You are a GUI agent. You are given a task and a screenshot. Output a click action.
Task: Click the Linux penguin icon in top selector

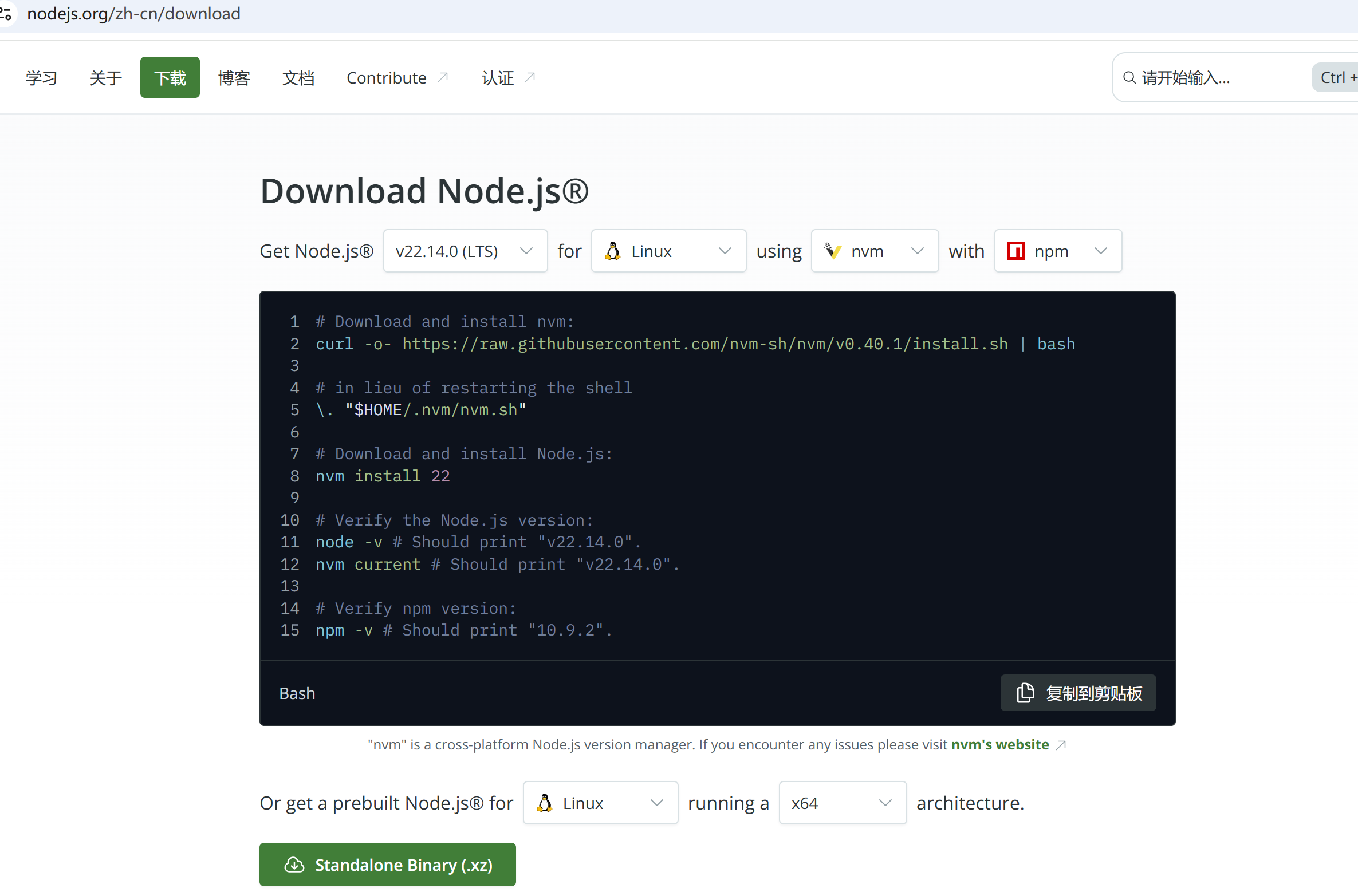[x=613, y=251]
